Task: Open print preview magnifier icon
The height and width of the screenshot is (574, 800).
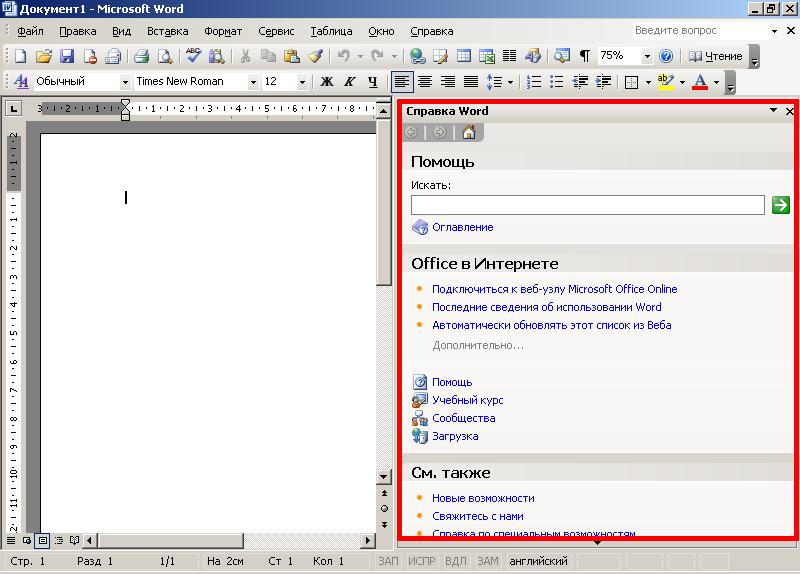Action: point(165,56)
